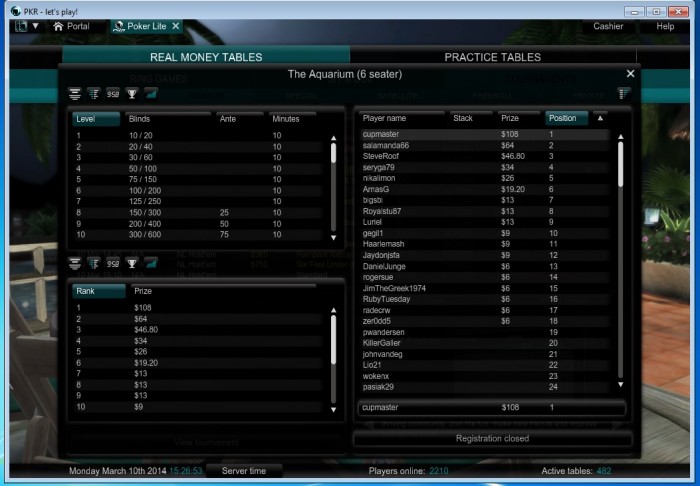This screenshot has width=700, height=486.
Task: Click the Poker Lite tab icon
Action: [118, 27]
